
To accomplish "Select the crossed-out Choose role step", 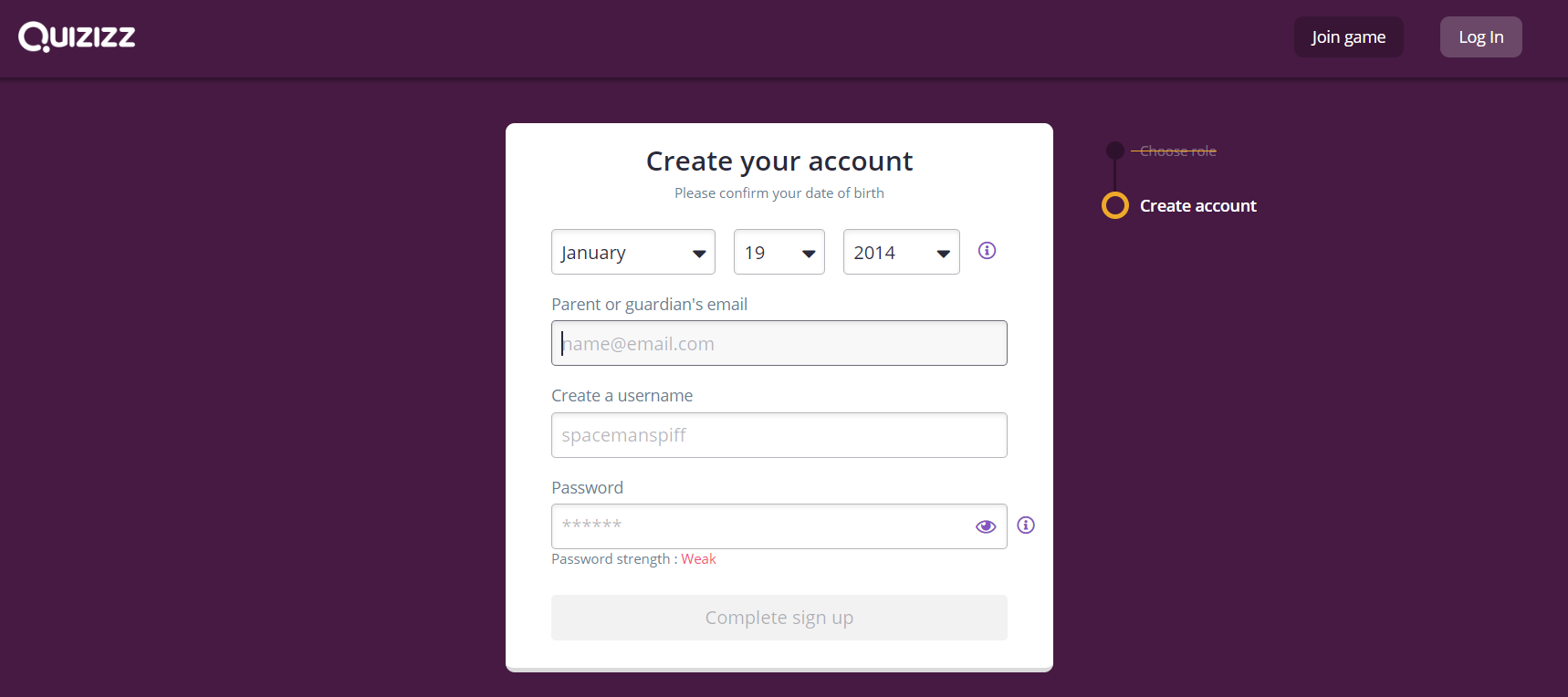I will tap(1174, 151).
